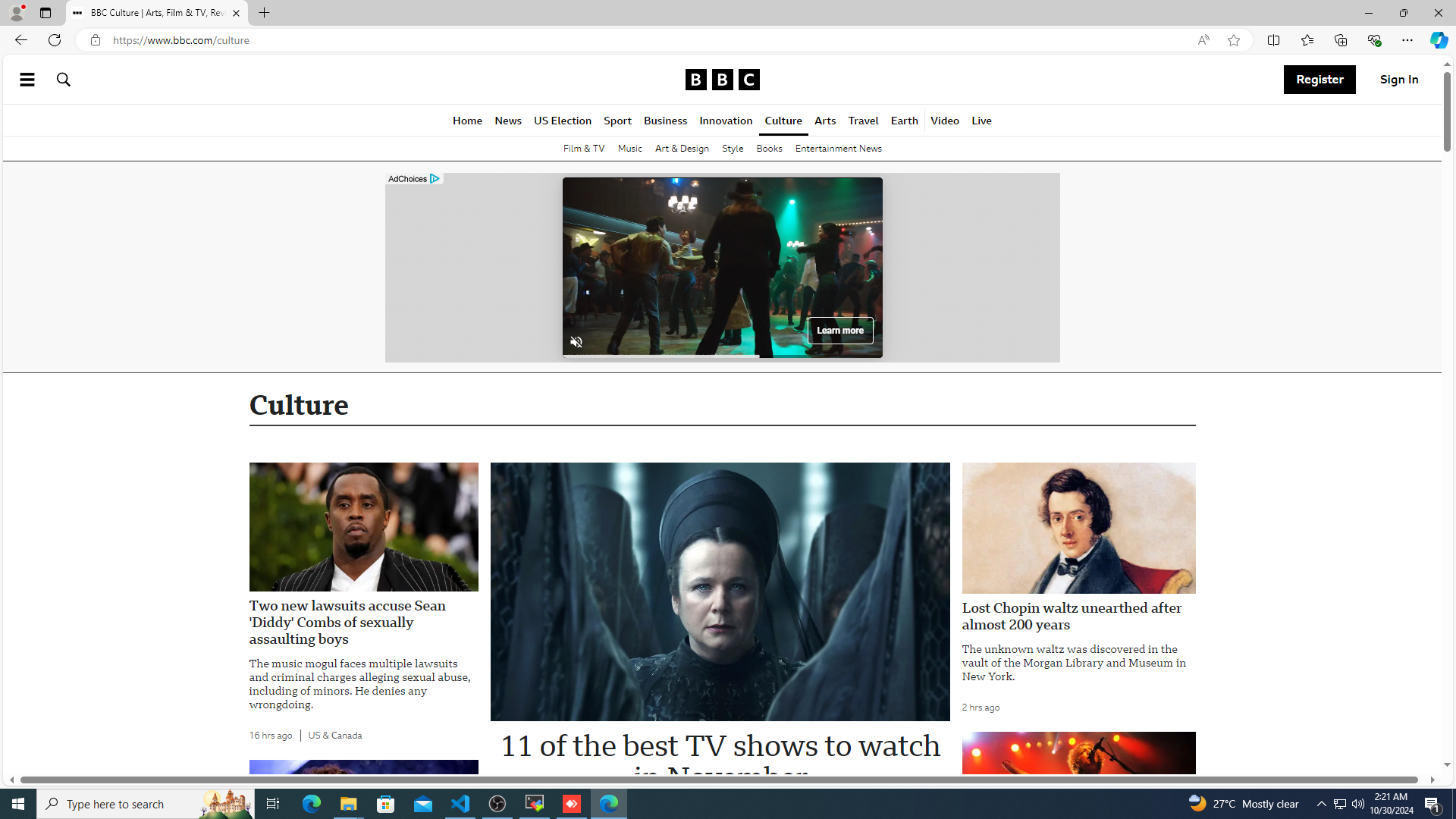Unmute the ad video

point(576,342)
